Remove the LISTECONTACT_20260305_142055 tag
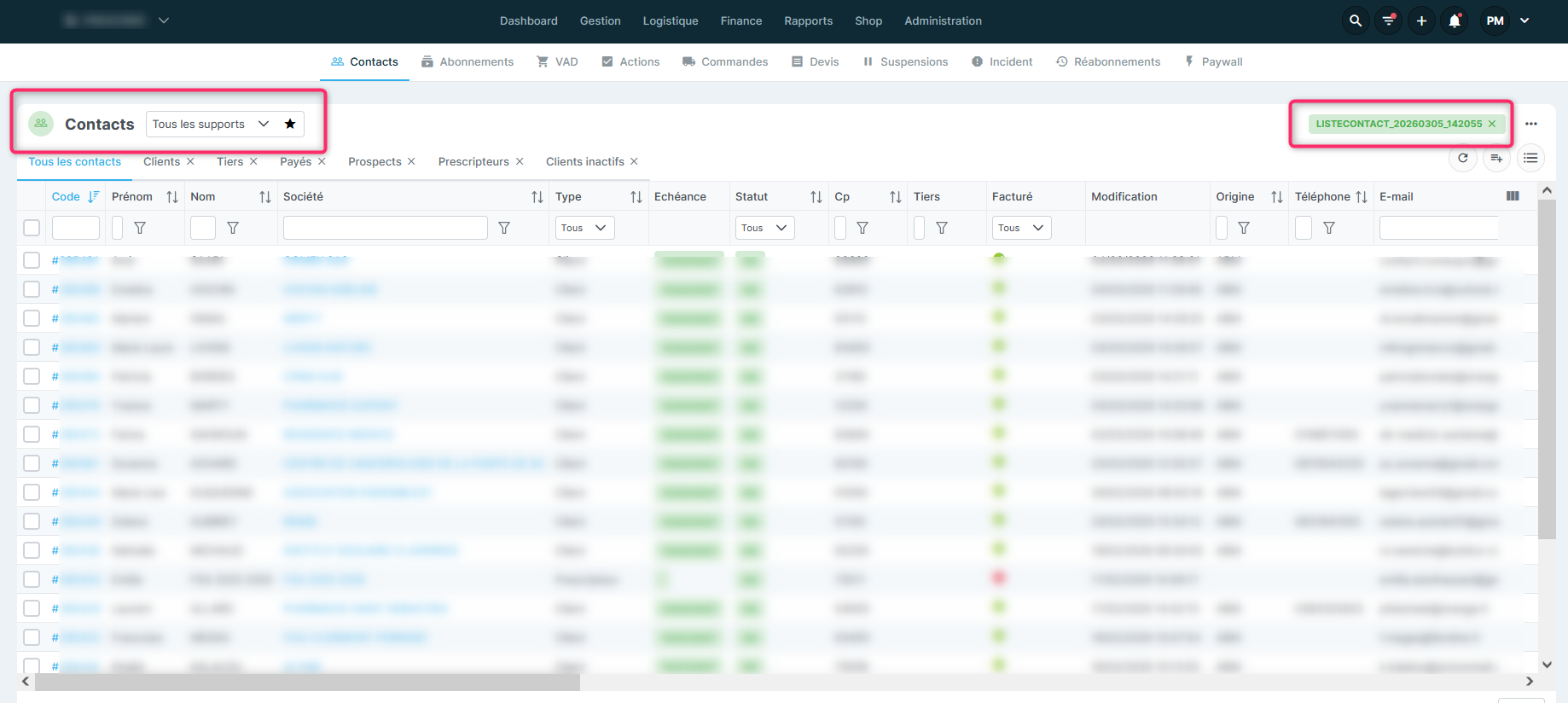1568x703 pixels. (1492, 125)
